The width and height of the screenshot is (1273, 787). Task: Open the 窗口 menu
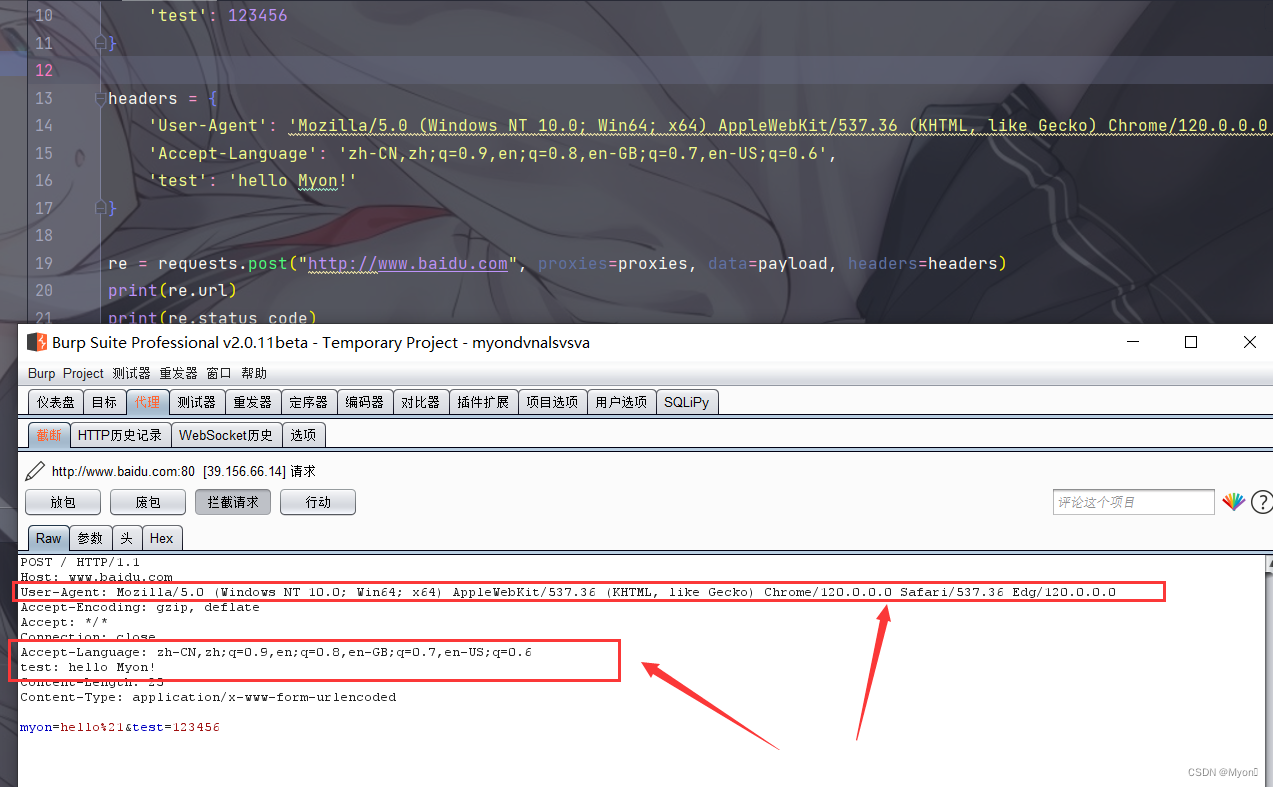point(219,373)
